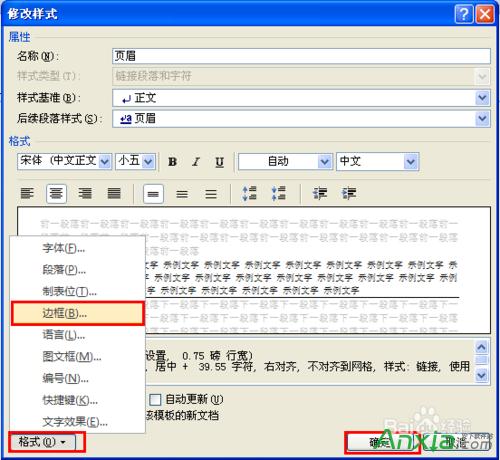Open the 宋体 font name dropdown
The height and width of the screenshot is (460, 500).
(x=105, y=162)
